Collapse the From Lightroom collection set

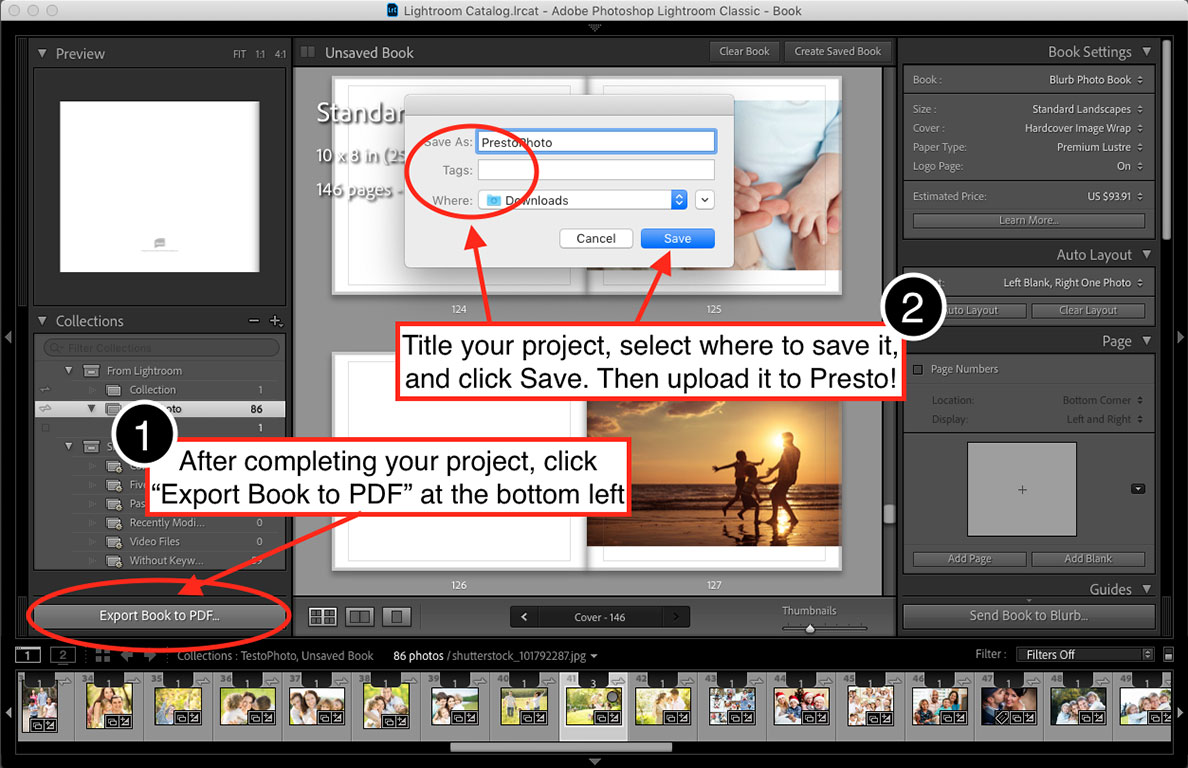pos(68,370)
